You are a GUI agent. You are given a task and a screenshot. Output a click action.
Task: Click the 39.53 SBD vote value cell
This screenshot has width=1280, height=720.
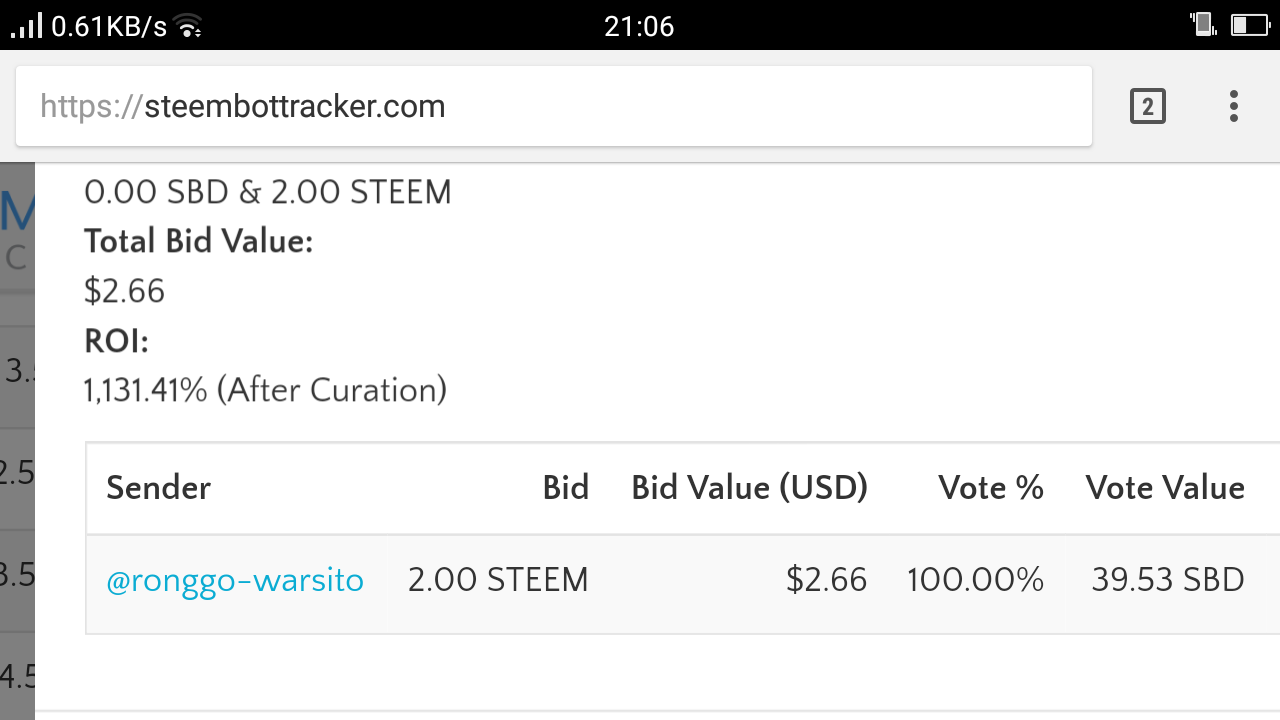point(1167,580)
